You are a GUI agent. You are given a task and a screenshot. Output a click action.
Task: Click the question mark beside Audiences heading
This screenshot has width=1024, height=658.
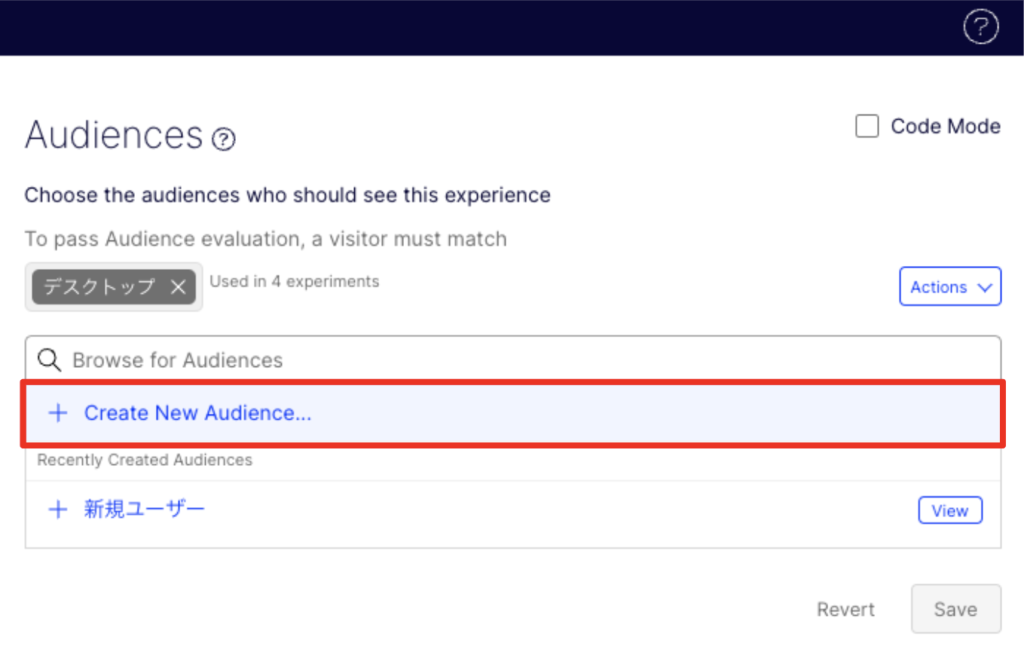(225, 139)
